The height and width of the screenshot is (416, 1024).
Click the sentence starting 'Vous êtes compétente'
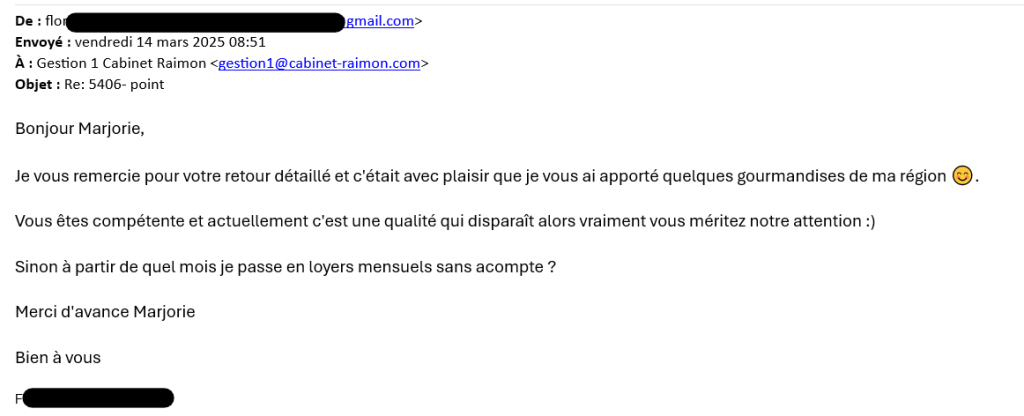tap(445, 221)
